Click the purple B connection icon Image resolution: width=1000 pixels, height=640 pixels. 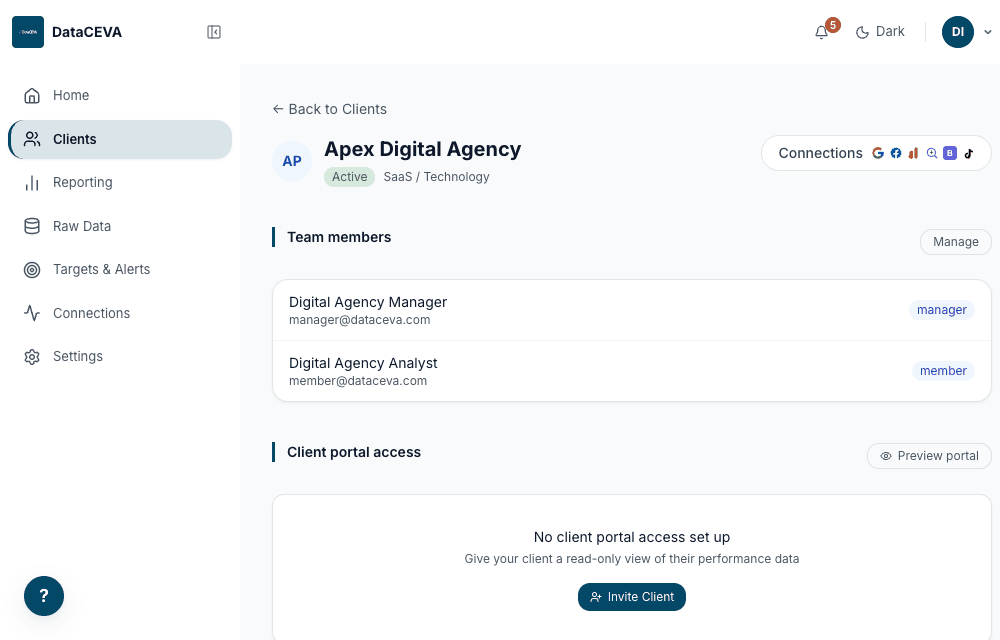point(950,153)
